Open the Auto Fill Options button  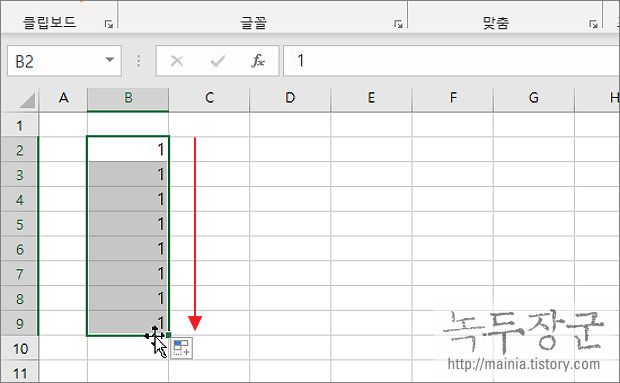(182, 348)
